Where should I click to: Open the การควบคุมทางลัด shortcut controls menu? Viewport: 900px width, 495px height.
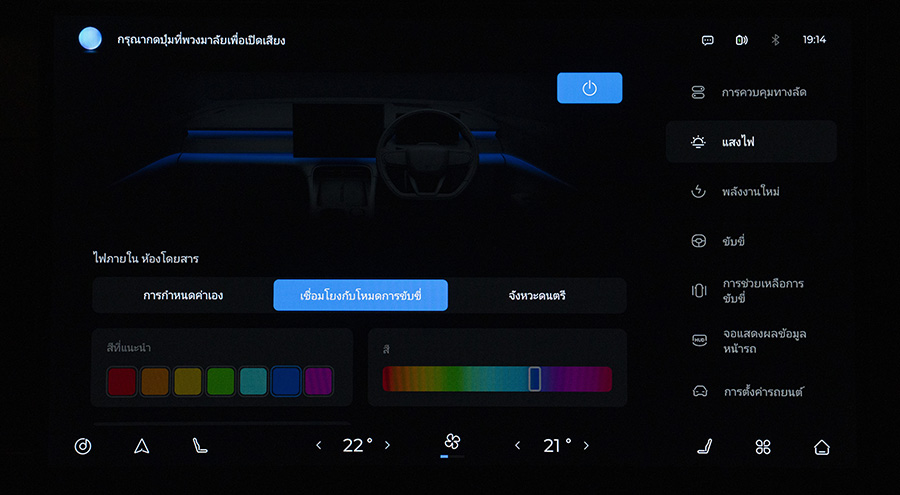751,92
